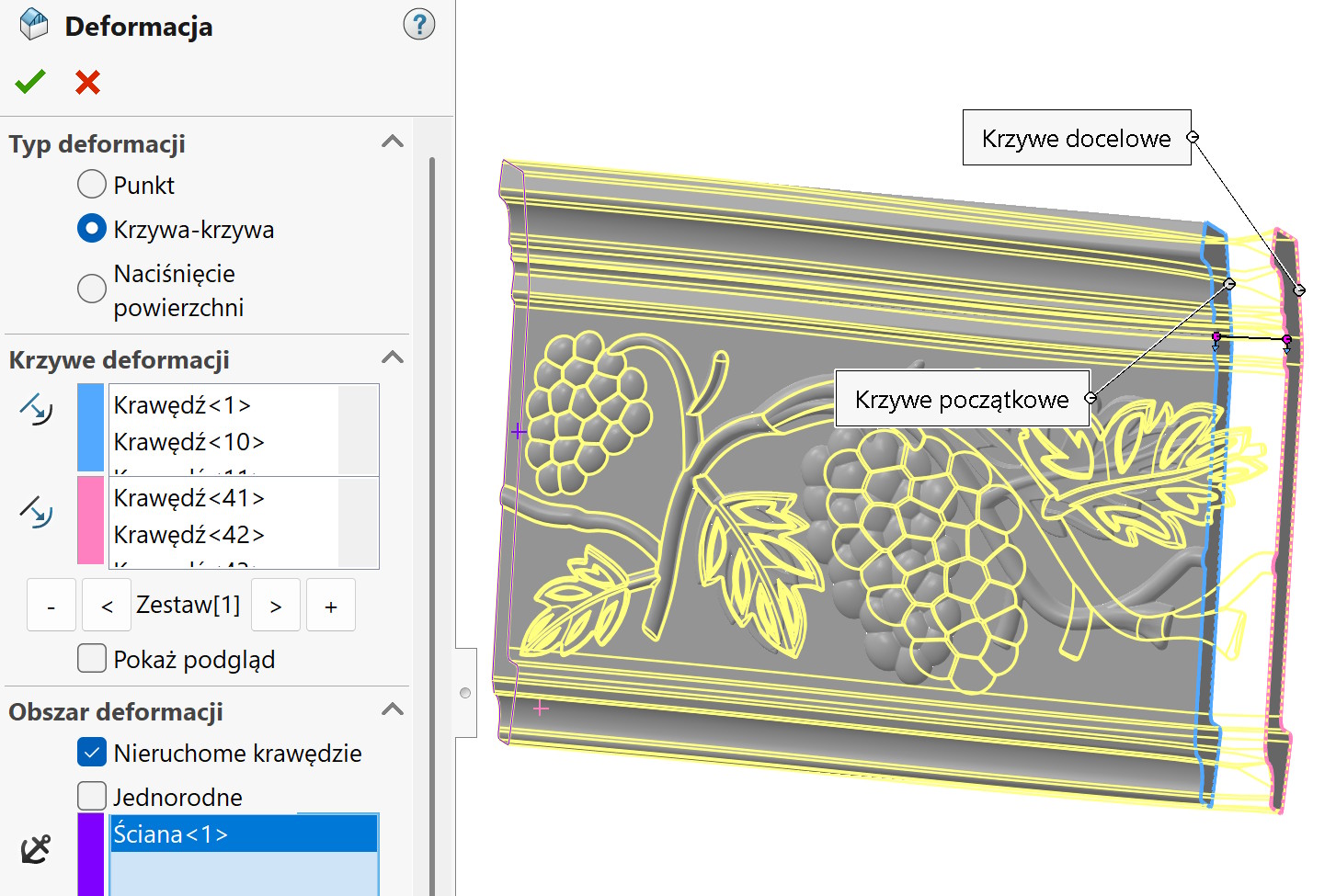
Task: Cancel deformation with the red X
Action: [x=87, y=82]
